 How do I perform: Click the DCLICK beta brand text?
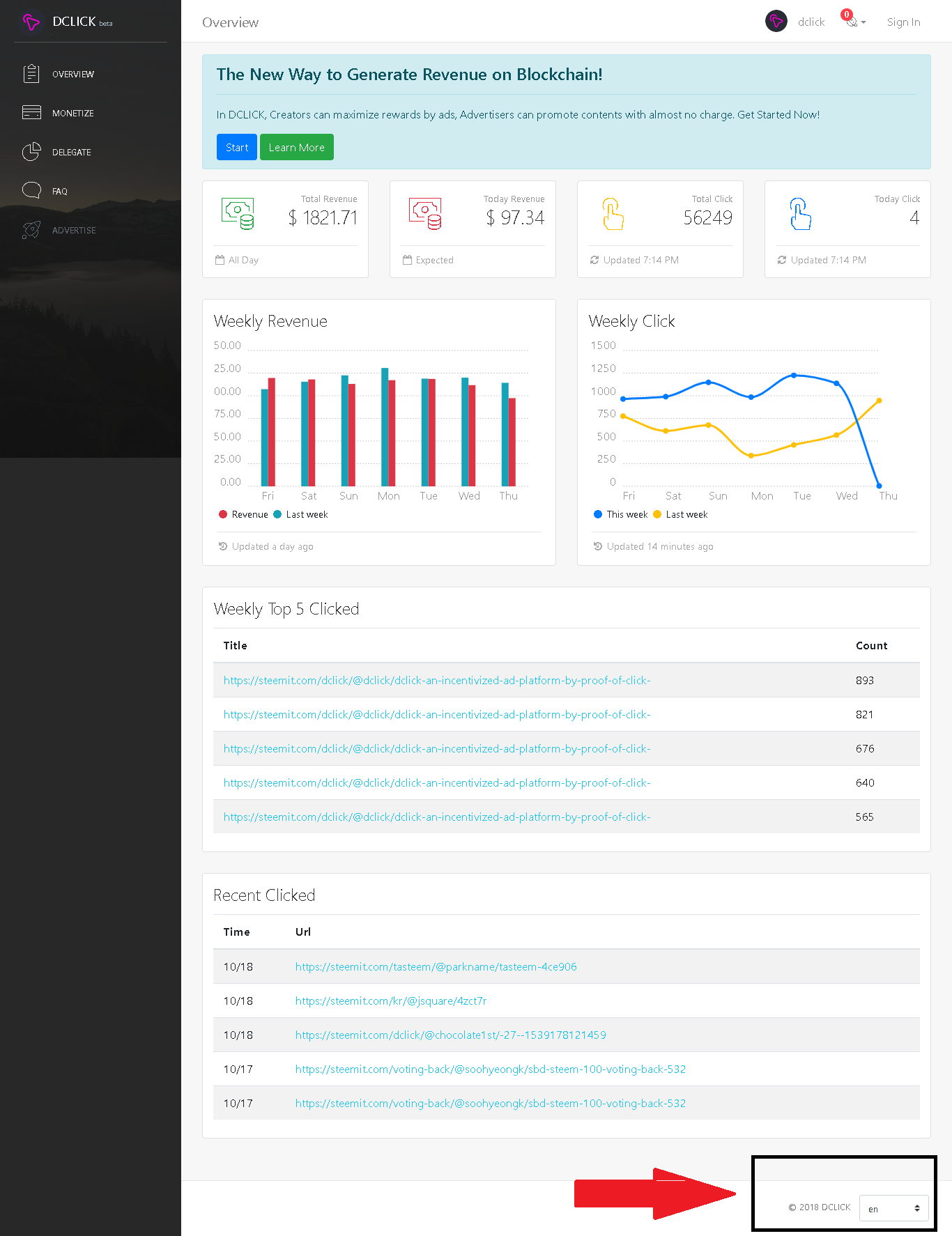pyautogui.click(x=82, y=22)
